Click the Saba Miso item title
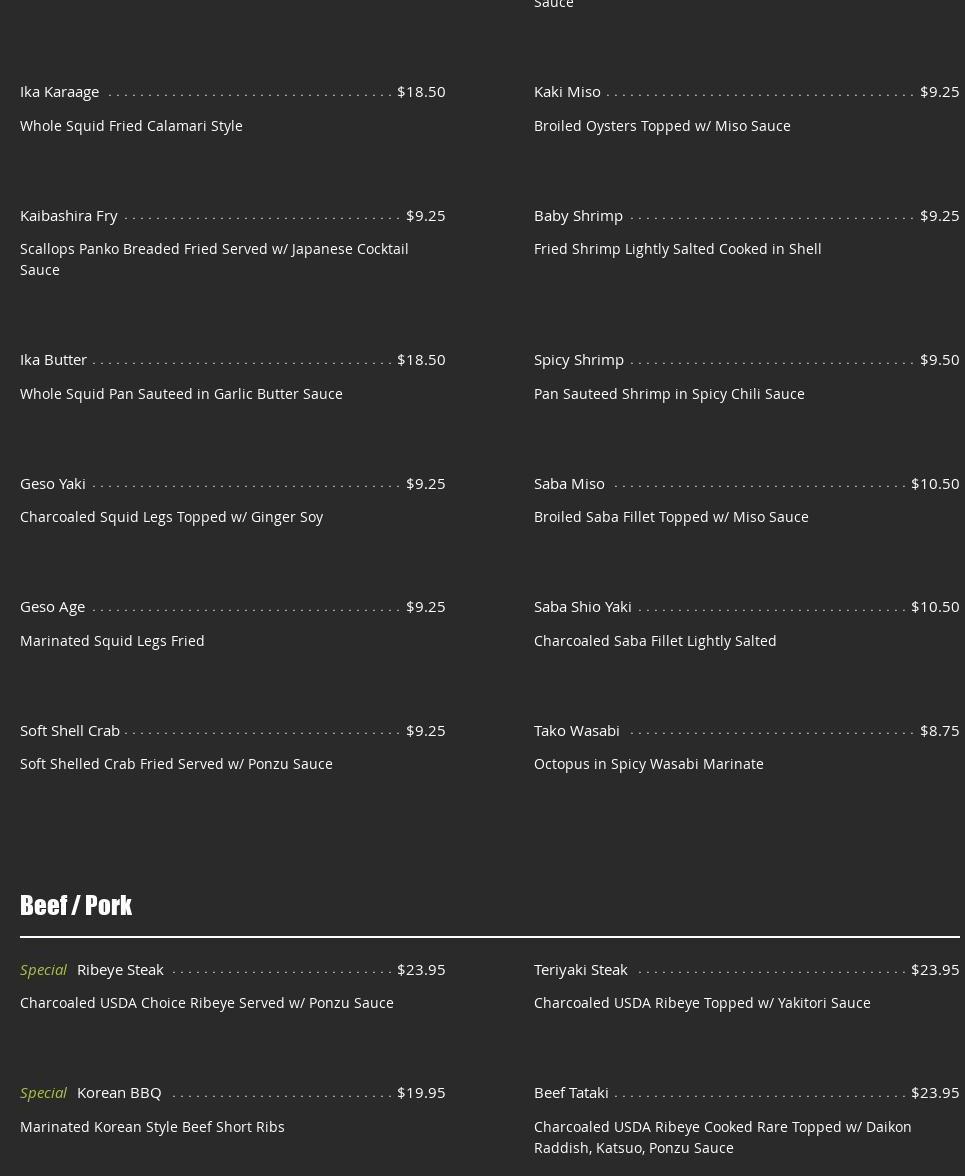This screenshot has height=1176, width=965. (x=569, y=484)
